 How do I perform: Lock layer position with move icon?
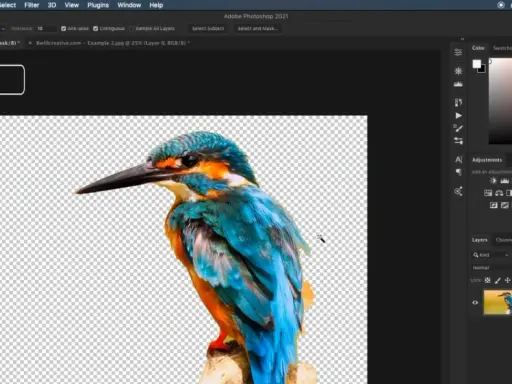(x=507, y=280)
